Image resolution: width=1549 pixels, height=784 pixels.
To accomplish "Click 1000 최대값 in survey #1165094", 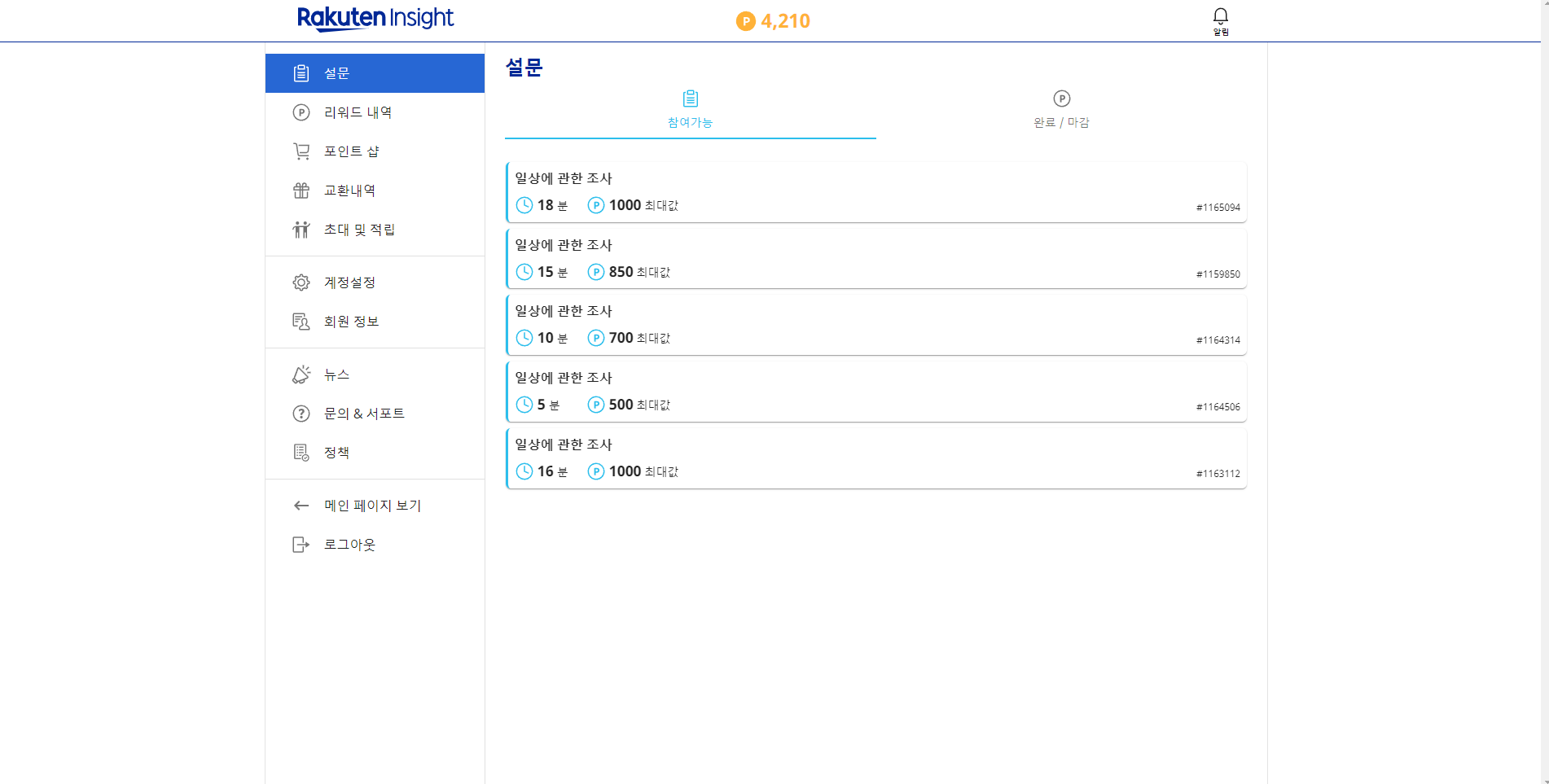I will click(643, 205).
